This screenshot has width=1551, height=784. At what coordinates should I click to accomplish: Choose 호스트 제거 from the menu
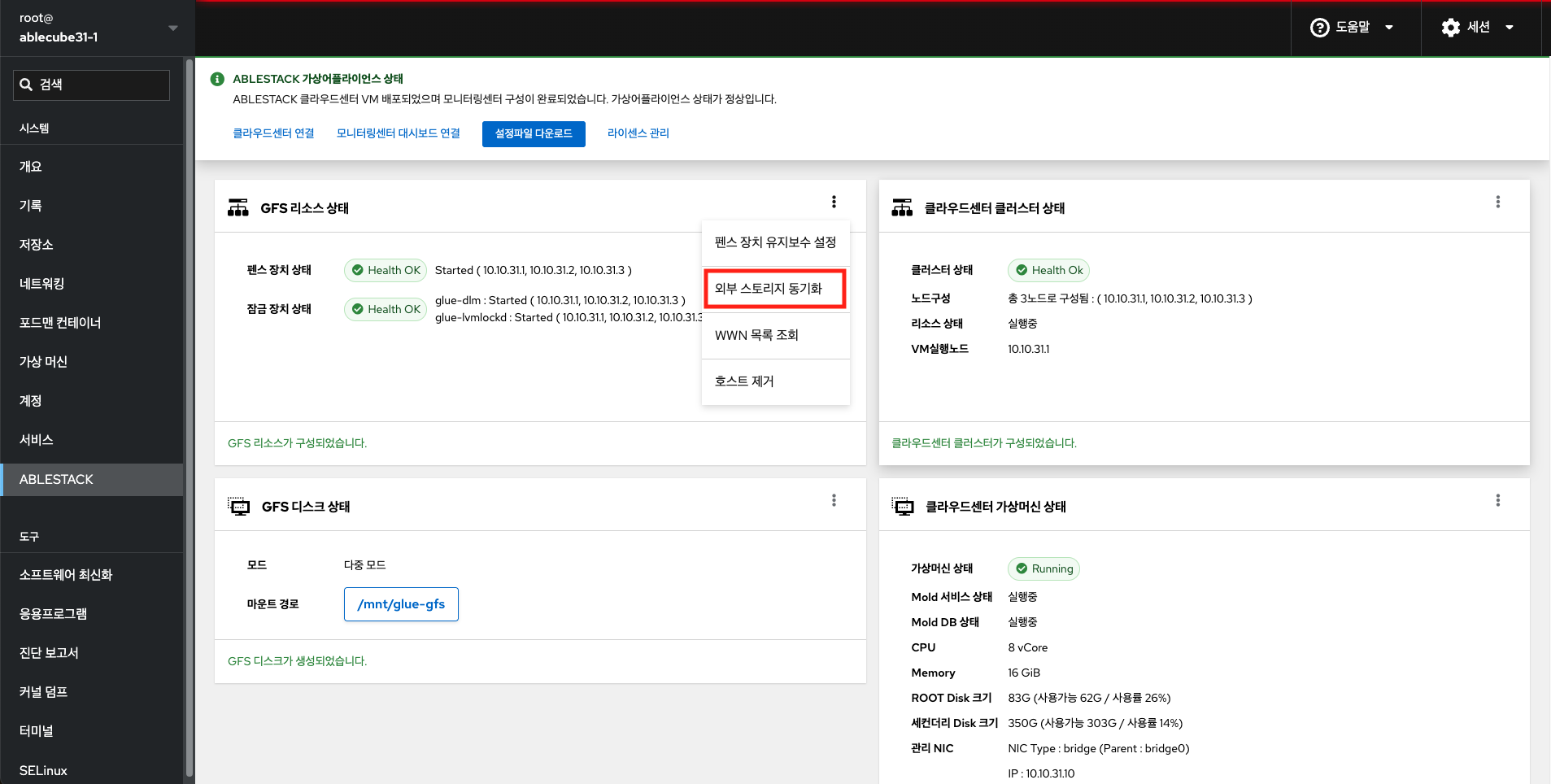(774, 381)
